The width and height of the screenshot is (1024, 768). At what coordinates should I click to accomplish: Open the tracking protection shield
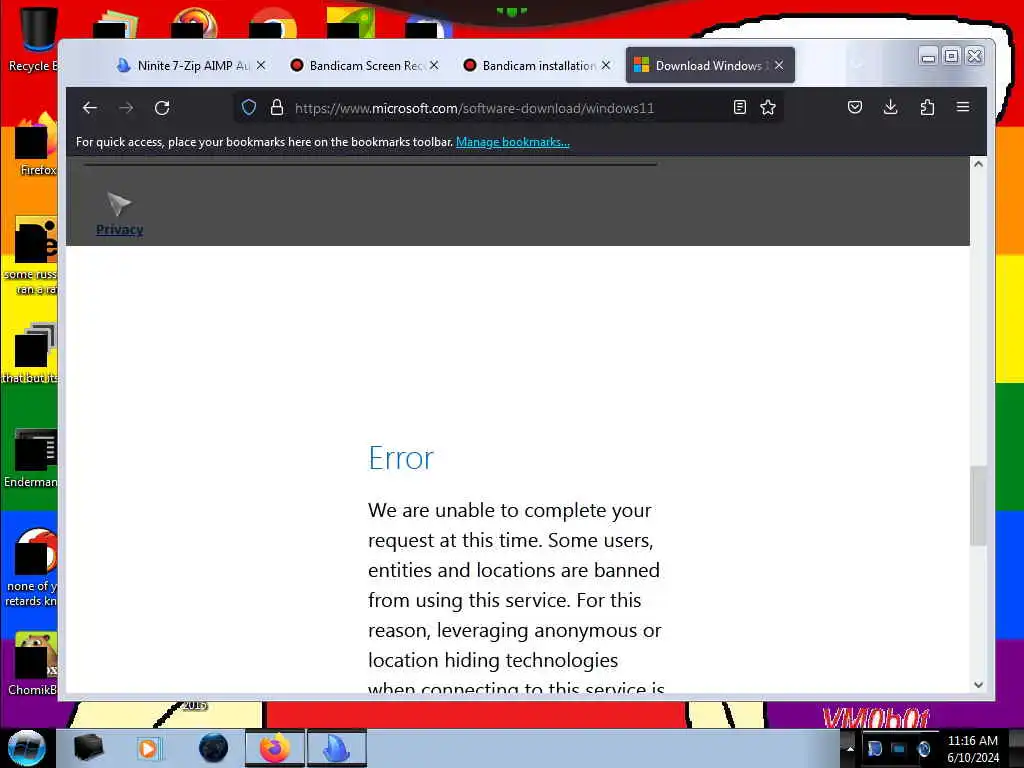[249, 108]
